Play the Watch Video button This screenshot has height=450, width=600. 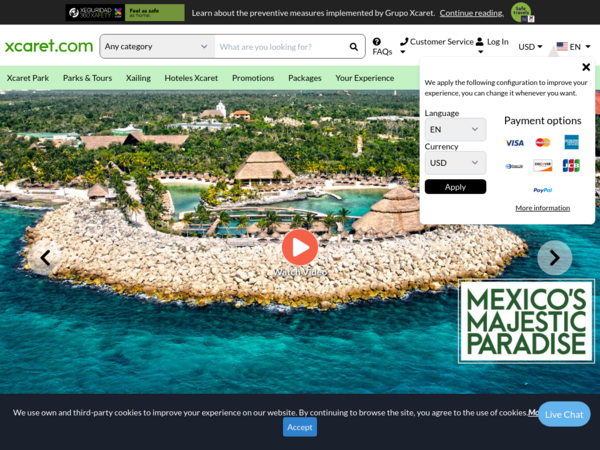[x=300, y=247]
